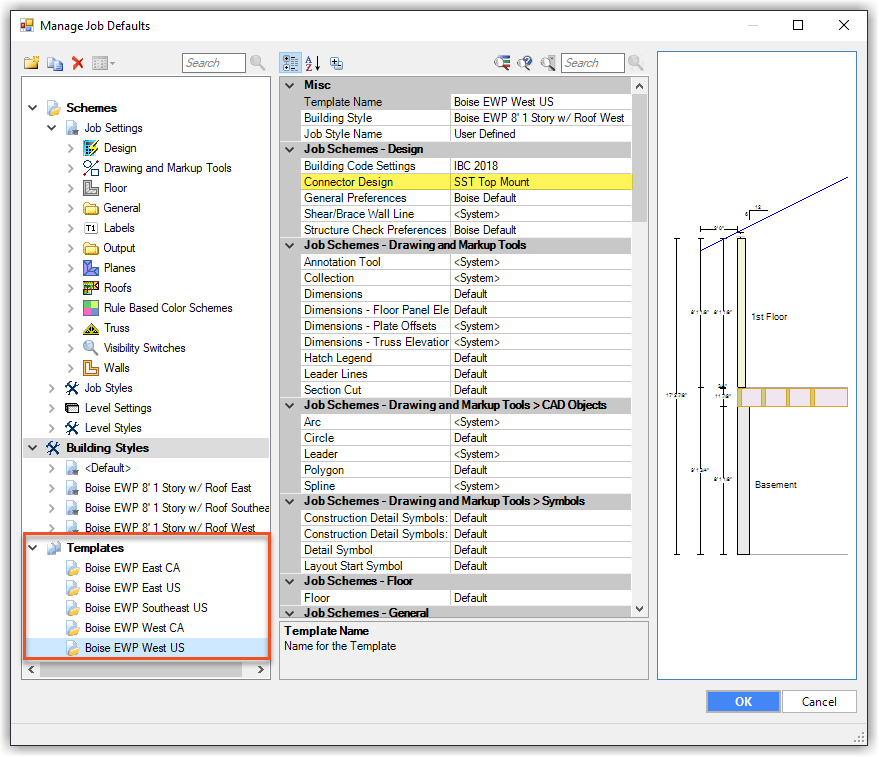Click the Cancel button
Viewport: 879px width, 757px height.
[819, 701]
